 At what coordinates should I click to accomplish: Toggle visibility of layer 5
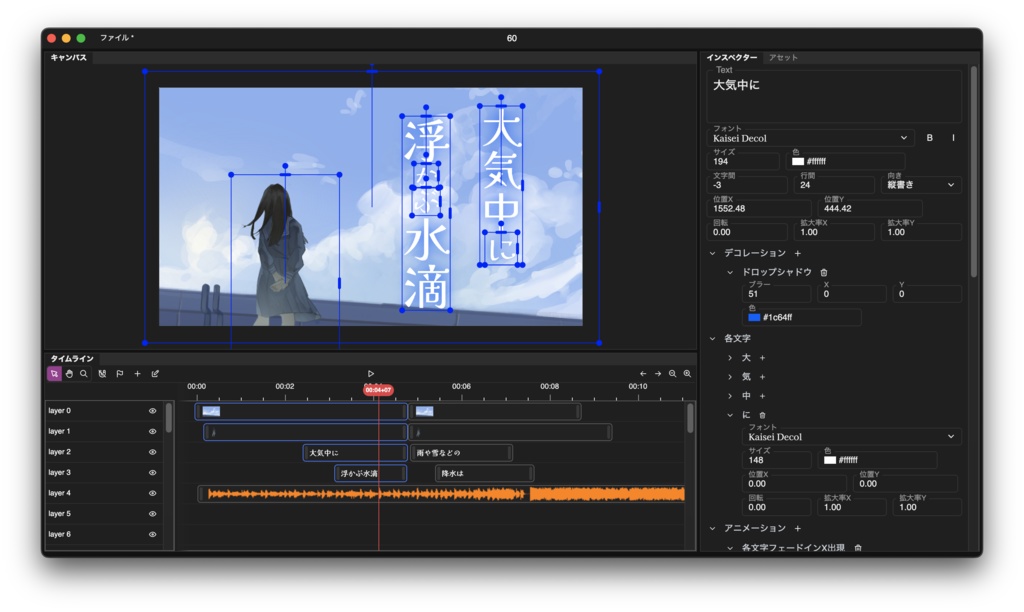(153, 514)
